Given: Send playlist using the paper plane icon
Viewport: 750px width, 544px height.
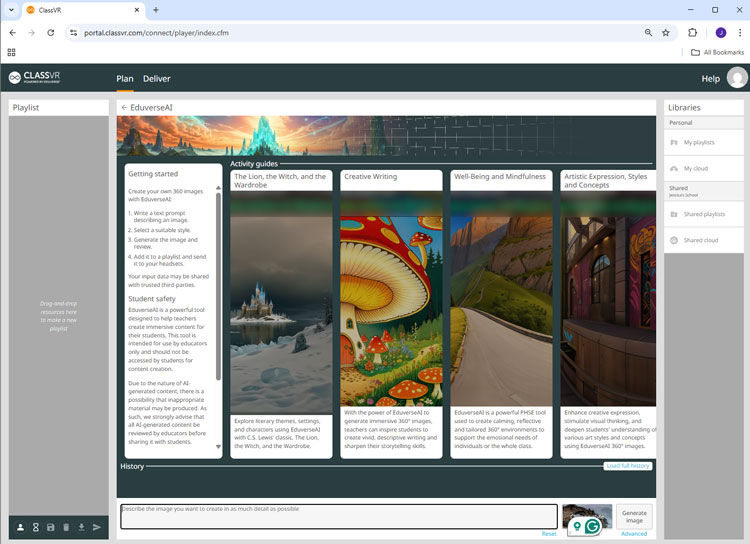Looking at the screenshot, I should [x=97, y=527].
